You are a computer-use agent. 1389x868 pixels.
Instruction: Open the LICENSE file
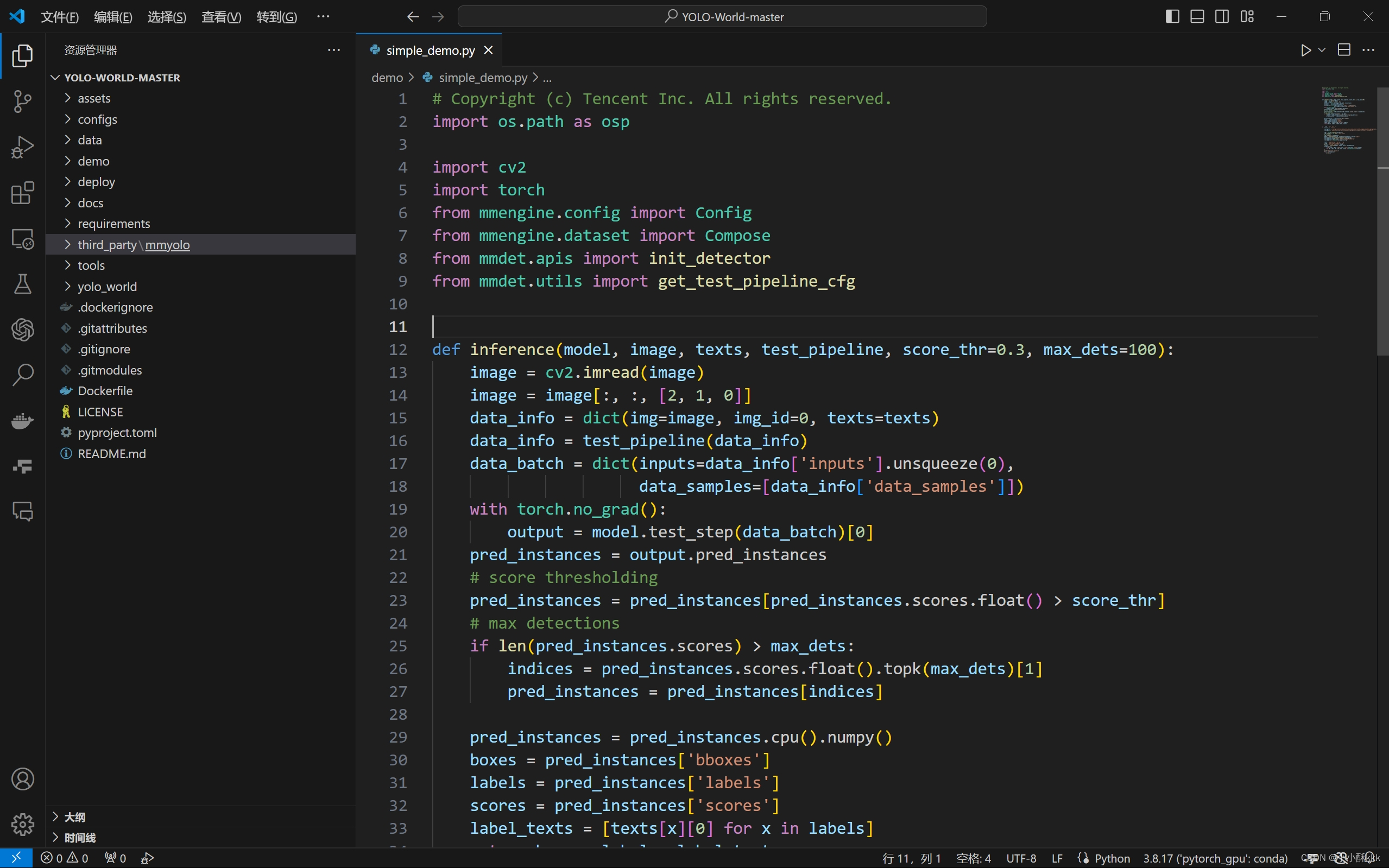(200, 412)
